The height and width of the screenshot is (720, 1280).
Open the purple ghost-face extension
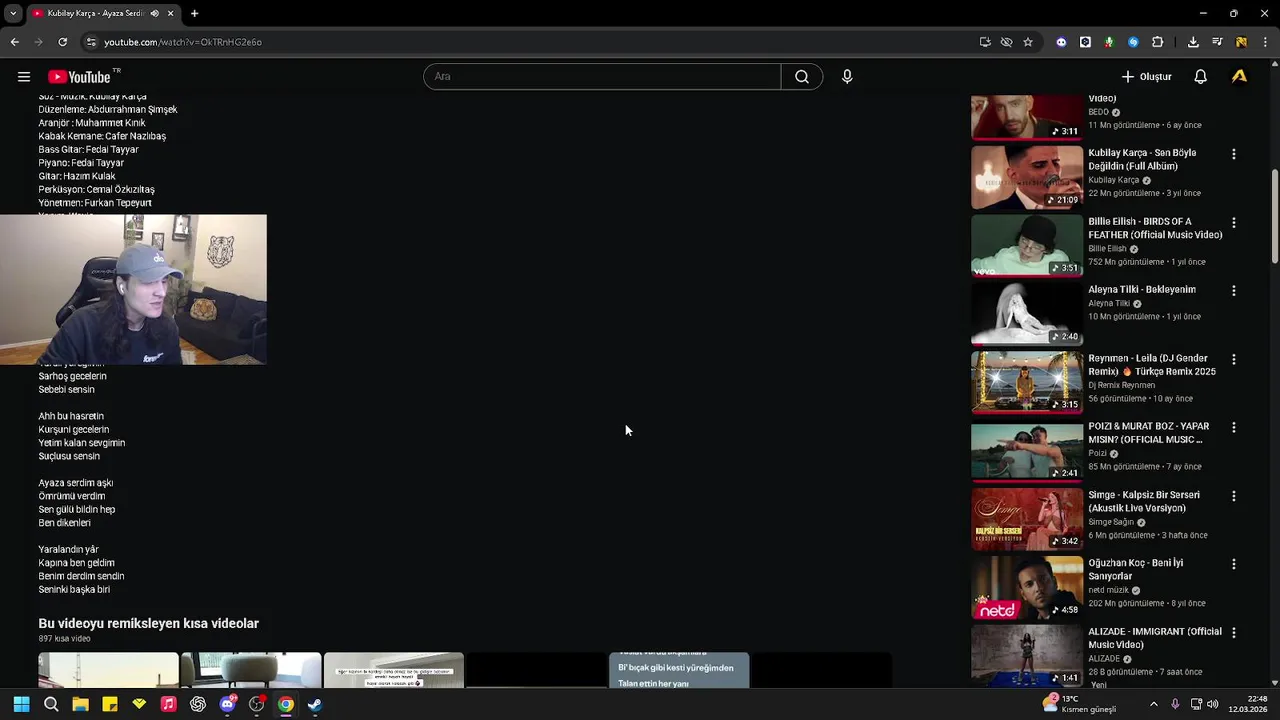coord(1061,42)
